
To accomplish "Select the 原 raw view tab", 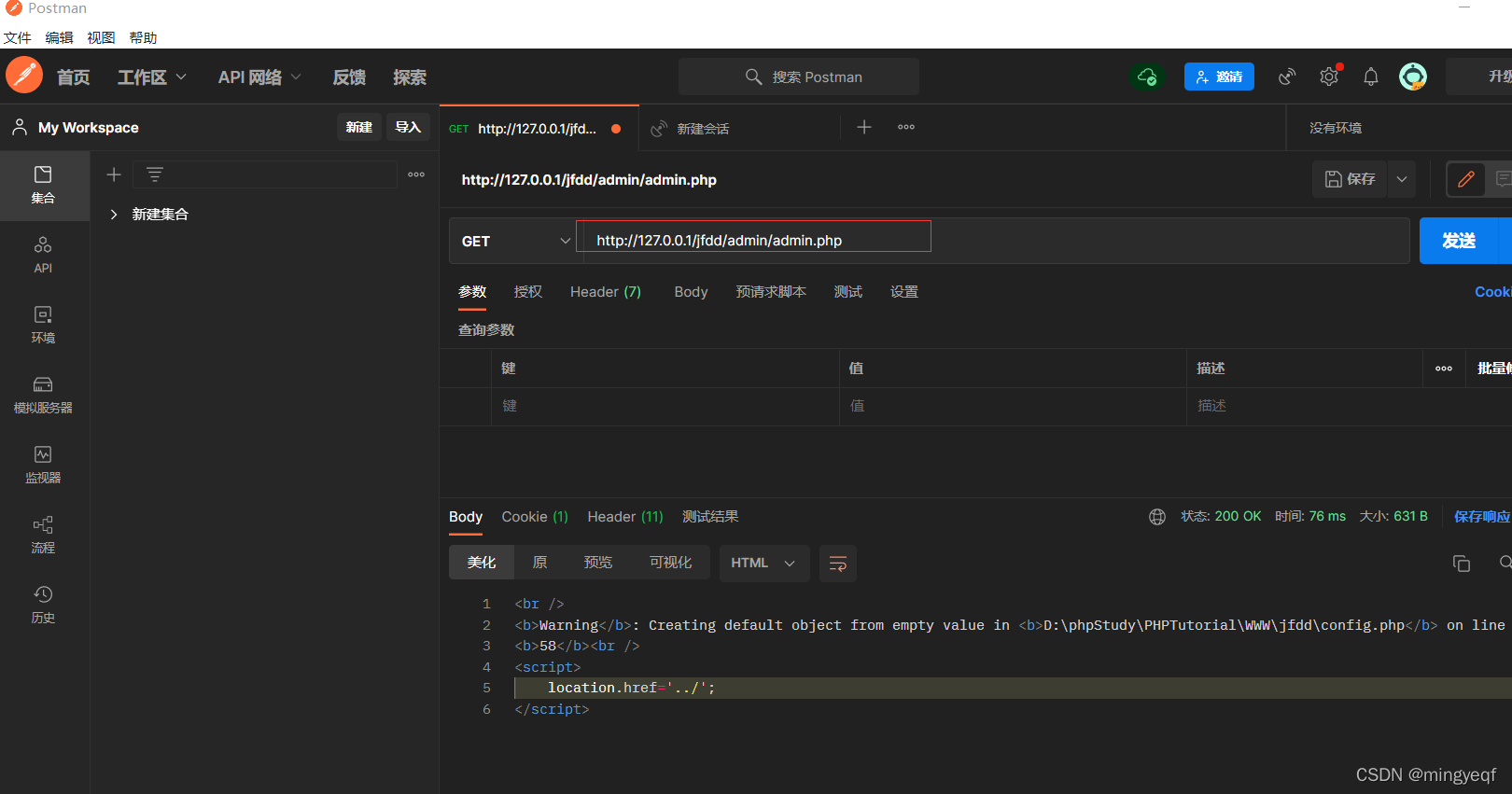I will pyautogui.click(x=539, y=563).
